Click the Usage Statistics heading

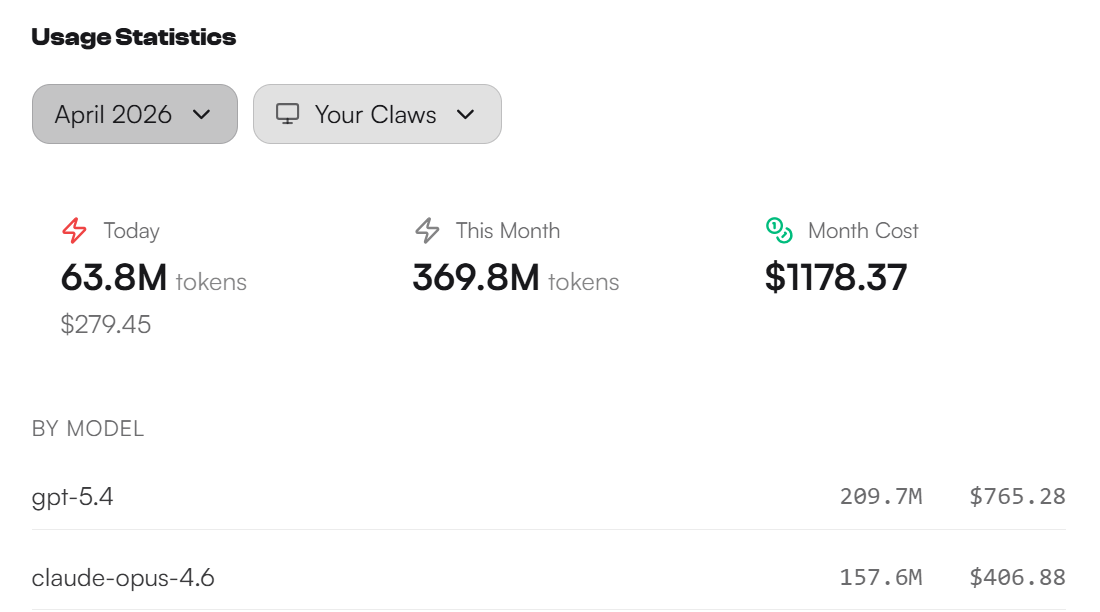[134, 38]
